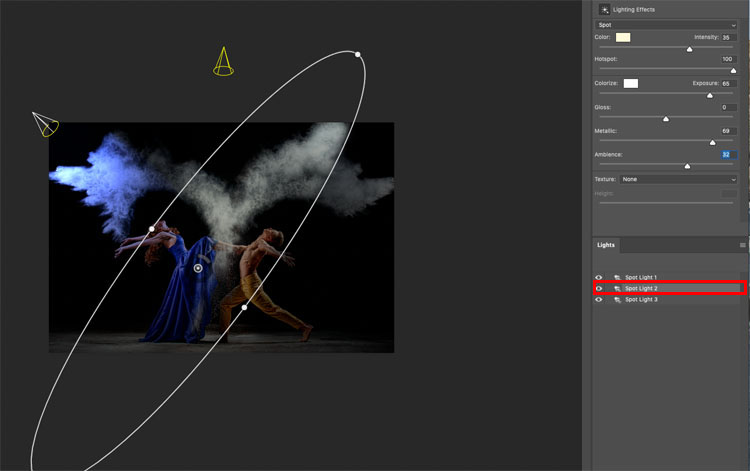Open the Lights panel options menu
This screenshot has width=750, height=471.
(742, 245)
